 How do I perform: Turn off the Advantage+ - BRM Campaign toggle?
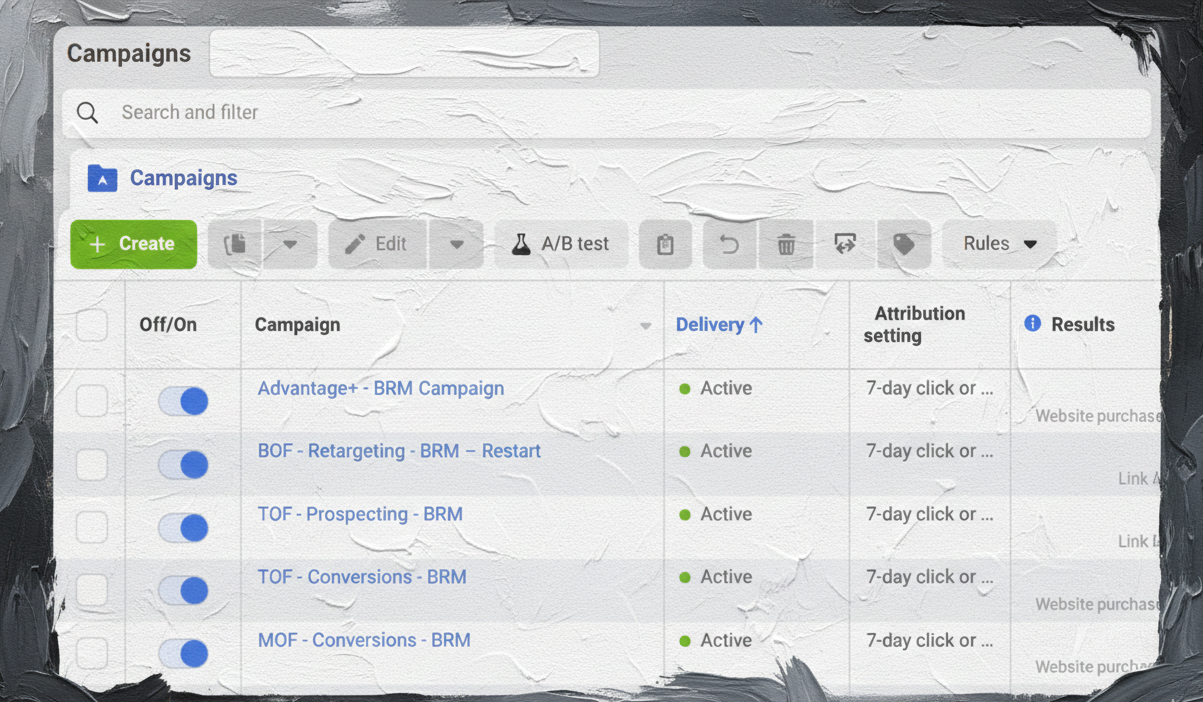click(183, 401)
